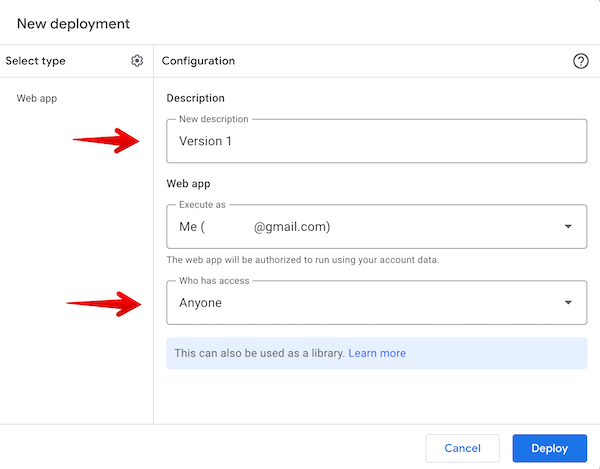Click the account data authorization note
Viewport: 600px width, 469px height.
click(x=303, y=260)
